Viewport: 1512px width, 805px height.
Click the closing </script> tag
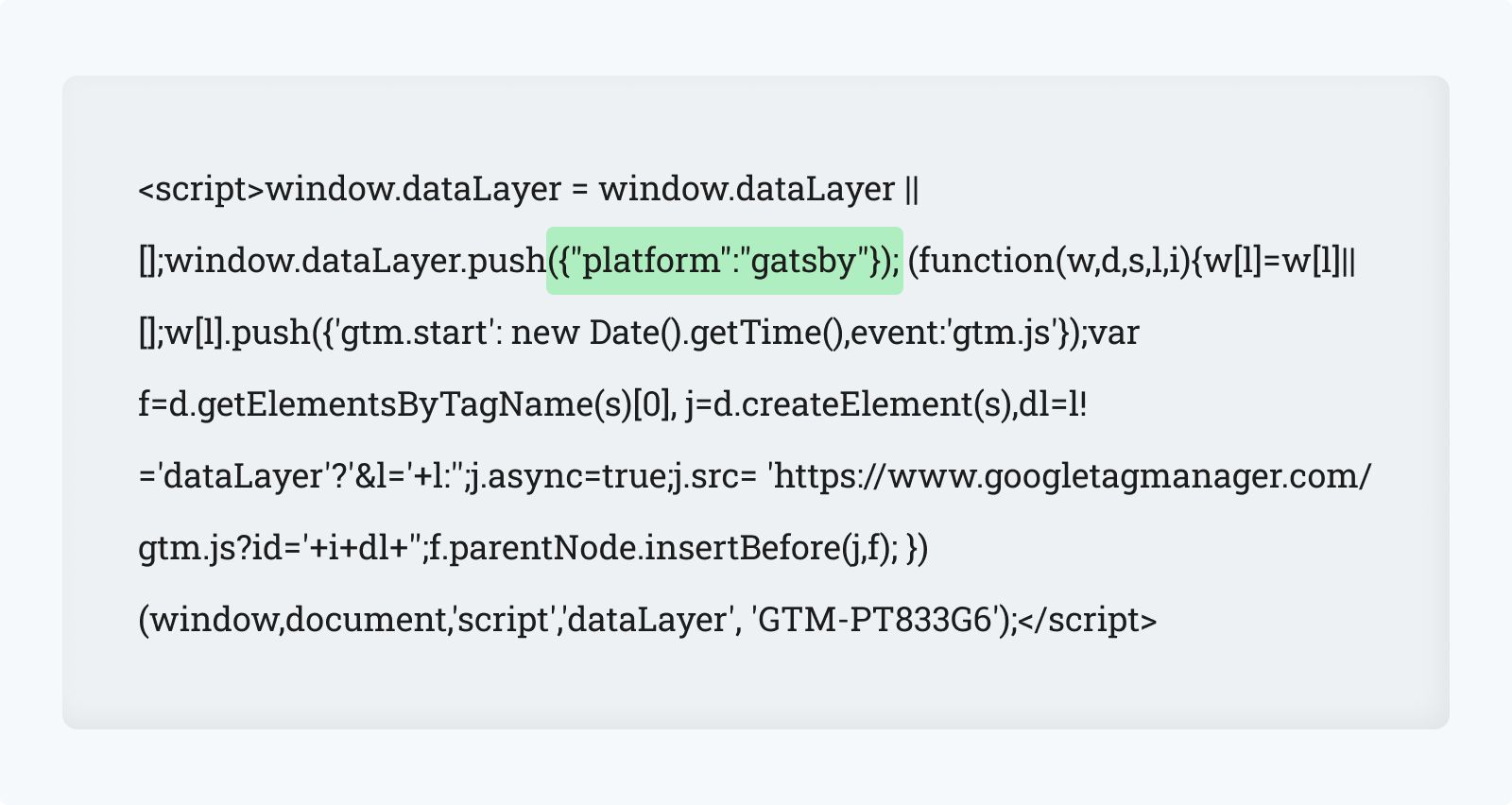(1089, 620)
